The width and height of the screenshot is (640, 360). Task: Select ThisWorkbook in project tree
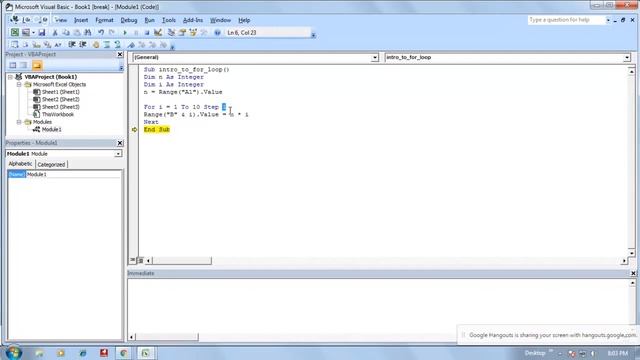pos(58,114)
